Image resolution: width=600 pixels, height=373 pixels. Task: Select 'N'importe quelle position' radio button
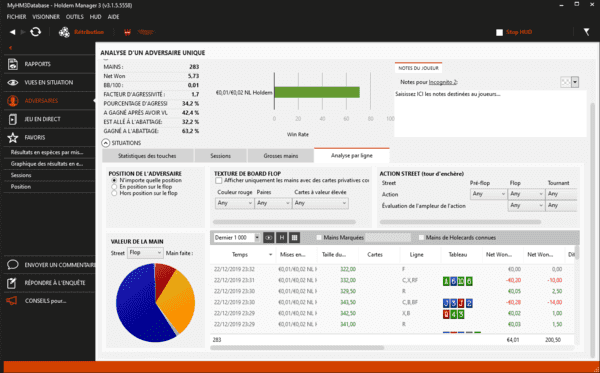click(x=114, y=180)
